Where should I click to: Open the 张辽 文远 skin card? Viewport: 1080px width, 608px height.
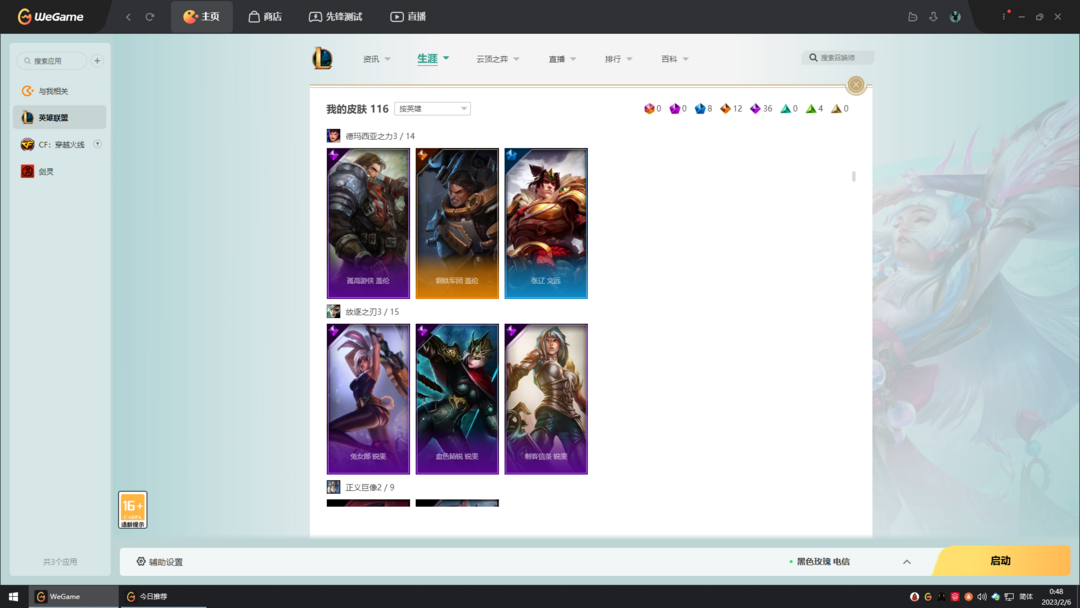click(546, 223)
